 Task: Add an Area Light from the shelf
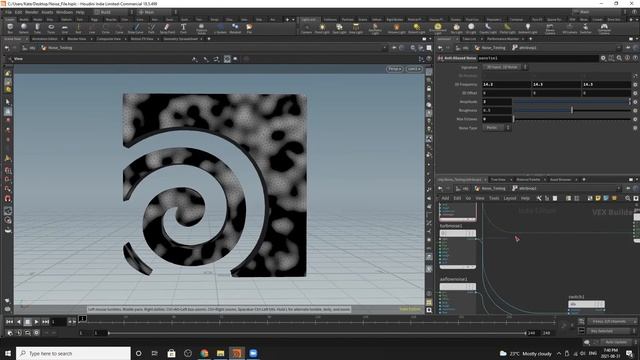tap(356, 28)
